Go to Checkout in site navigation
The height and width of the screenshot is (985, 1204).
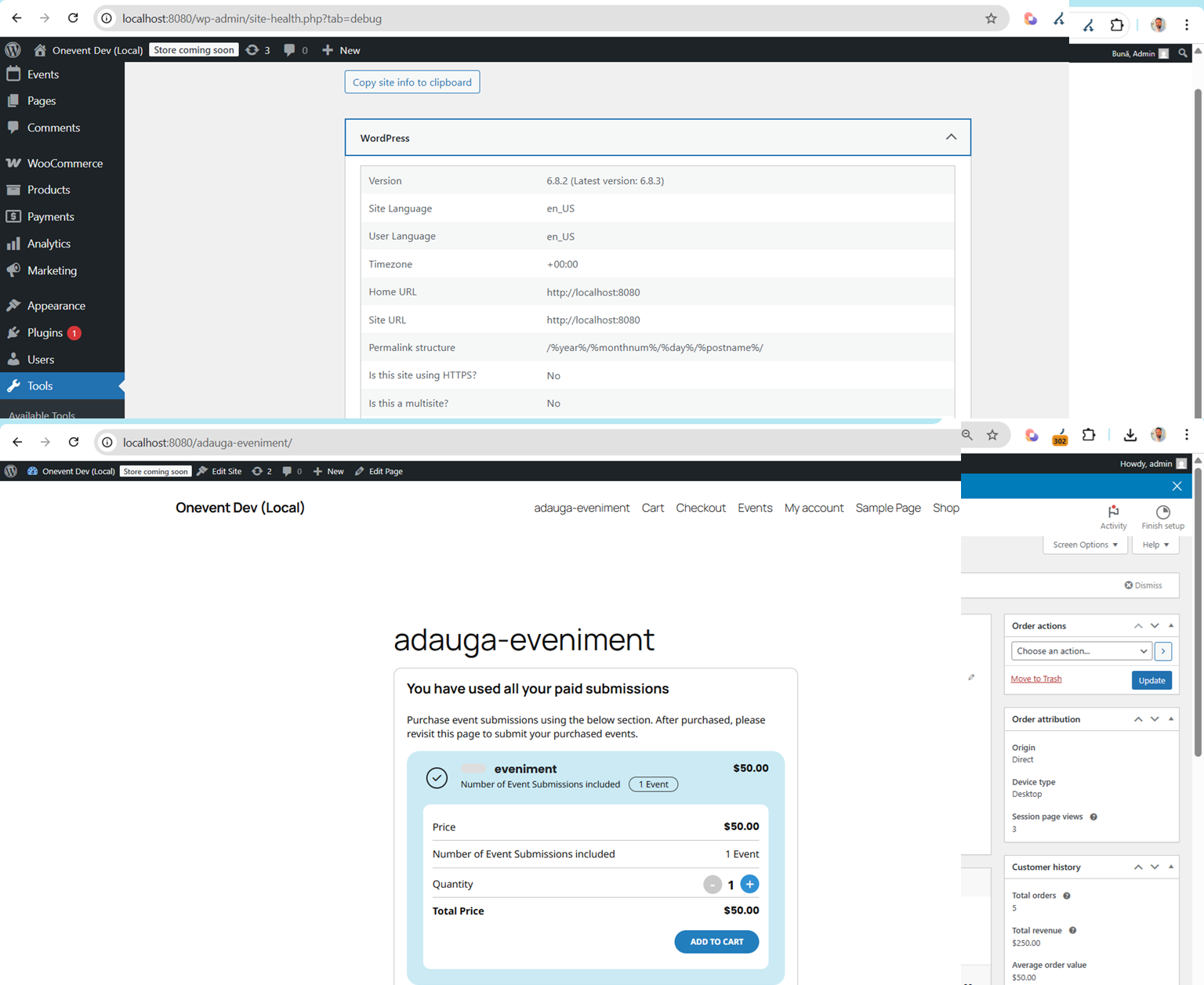tap(700, 508)
